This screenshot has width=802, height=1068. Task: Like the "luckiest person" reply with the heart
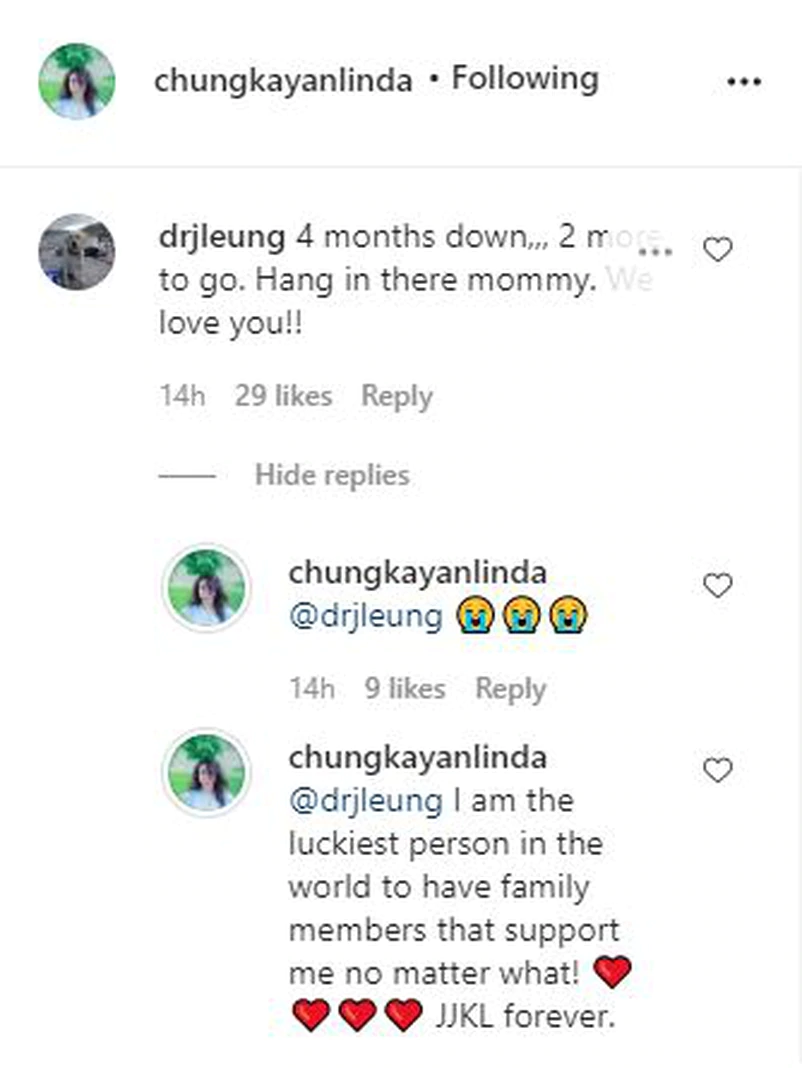coord(718,771)
